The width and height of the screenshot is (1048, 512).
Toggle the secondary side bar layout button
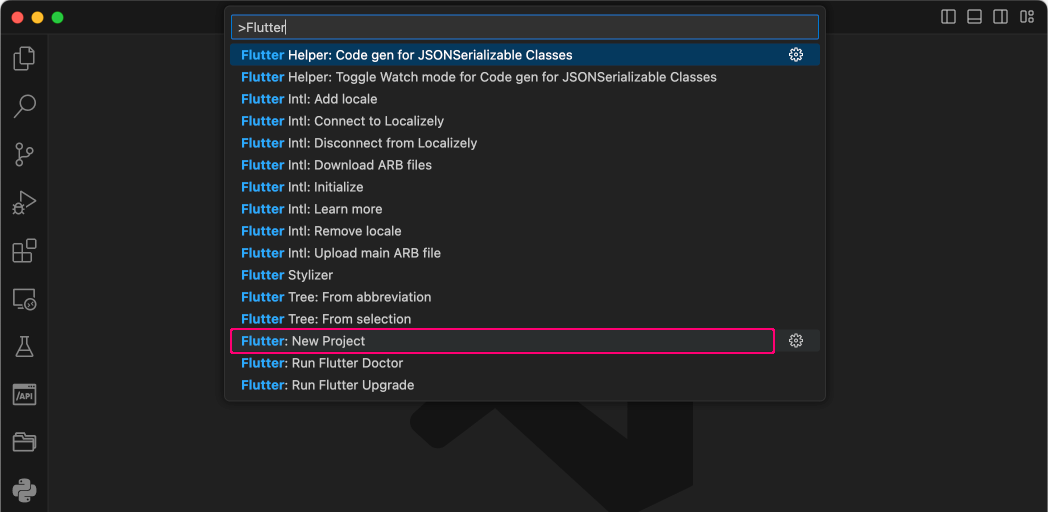click(1001, 17)
